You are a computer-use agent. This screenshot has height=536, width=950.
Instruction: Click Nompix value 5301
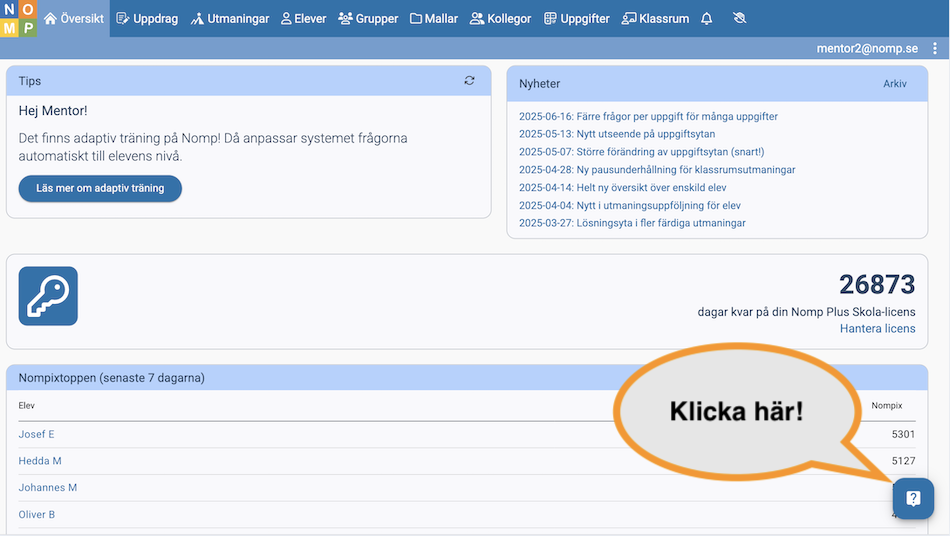click(903, 434)
